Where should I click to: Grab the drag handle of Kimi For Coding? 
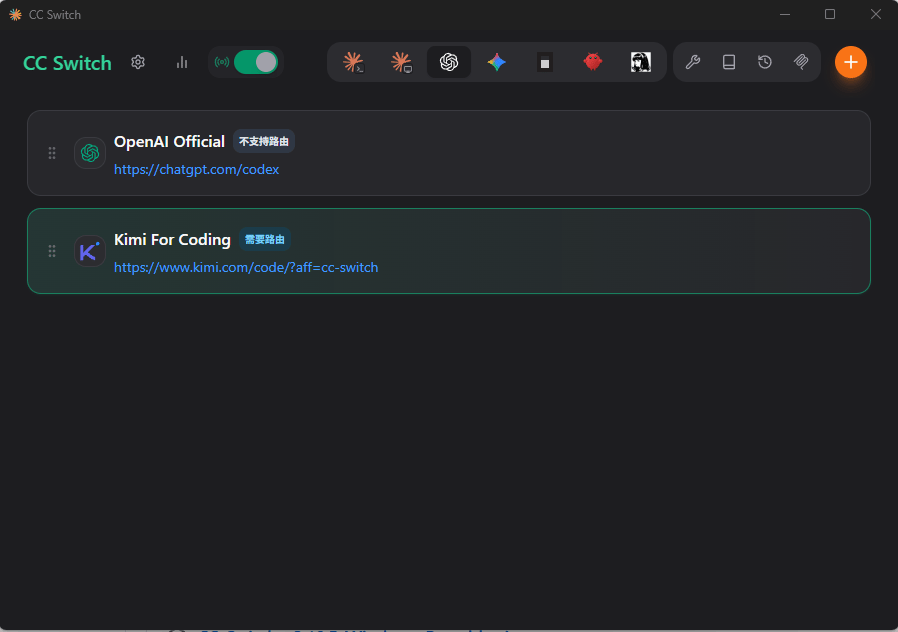click(52, 251)
